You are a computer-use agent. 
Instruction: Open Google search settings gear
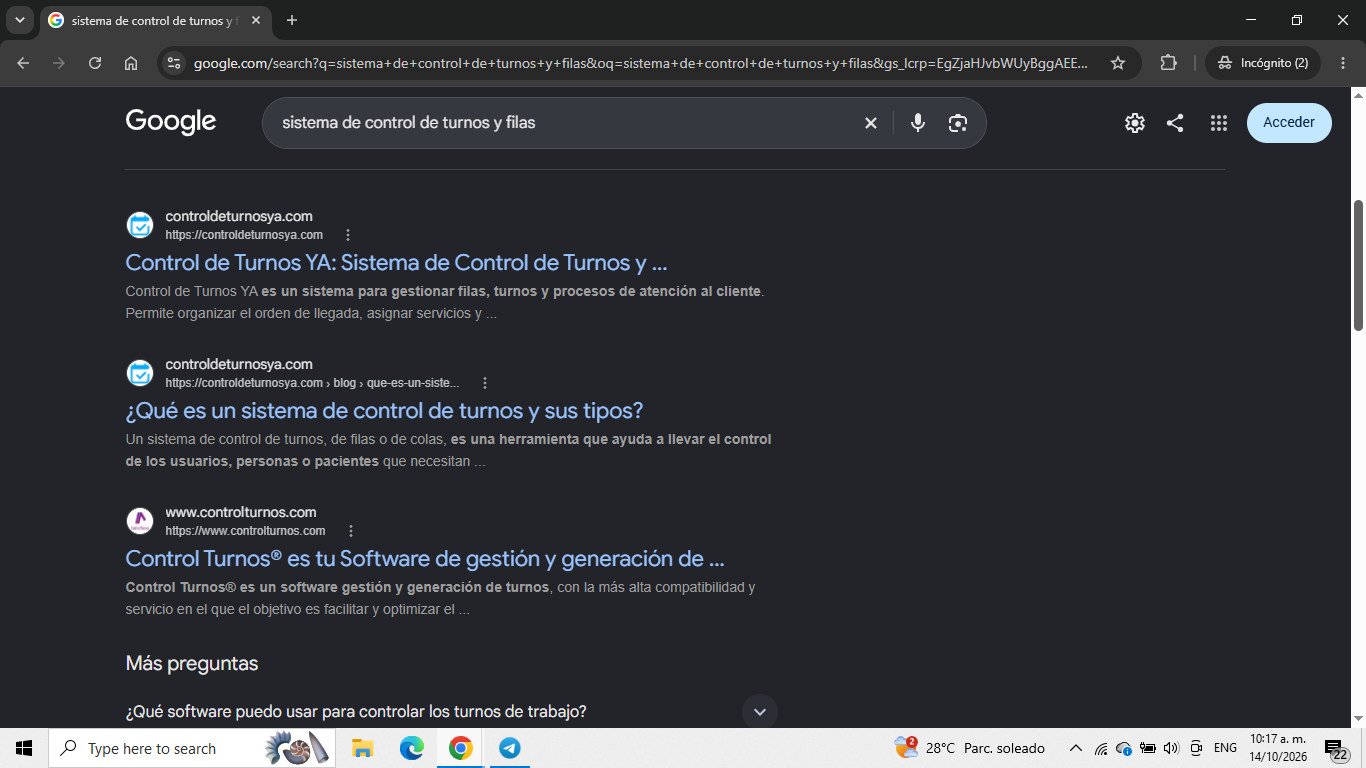[x=1134, y=123]
